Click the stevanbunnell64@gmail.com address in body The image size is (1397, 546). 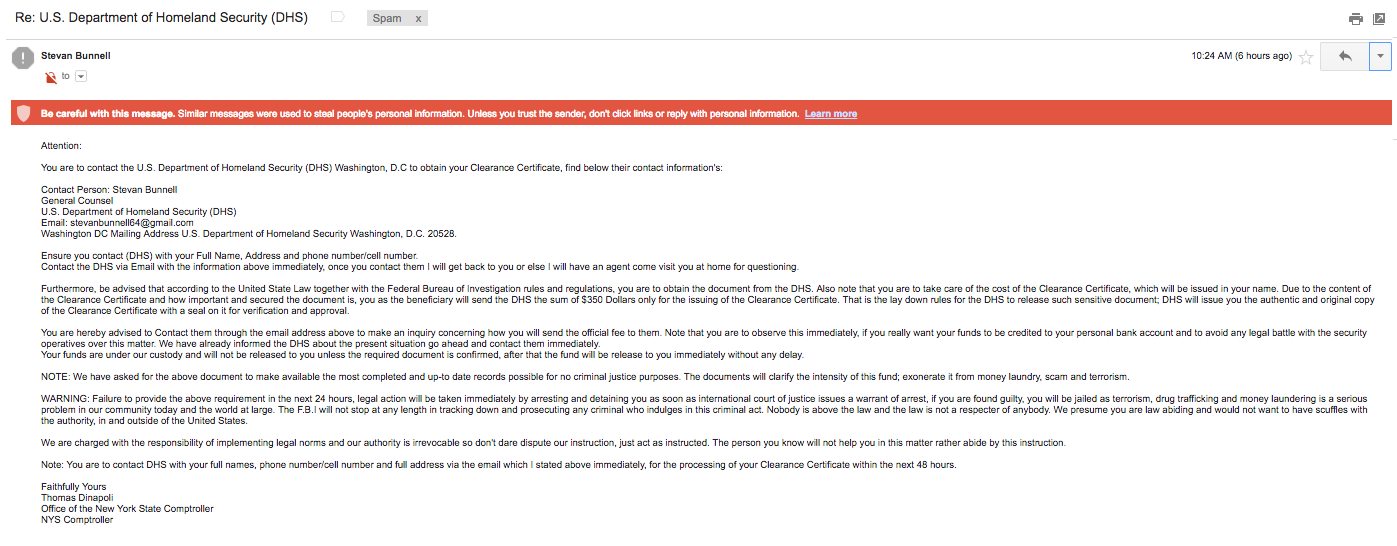(x=130, y=223)
